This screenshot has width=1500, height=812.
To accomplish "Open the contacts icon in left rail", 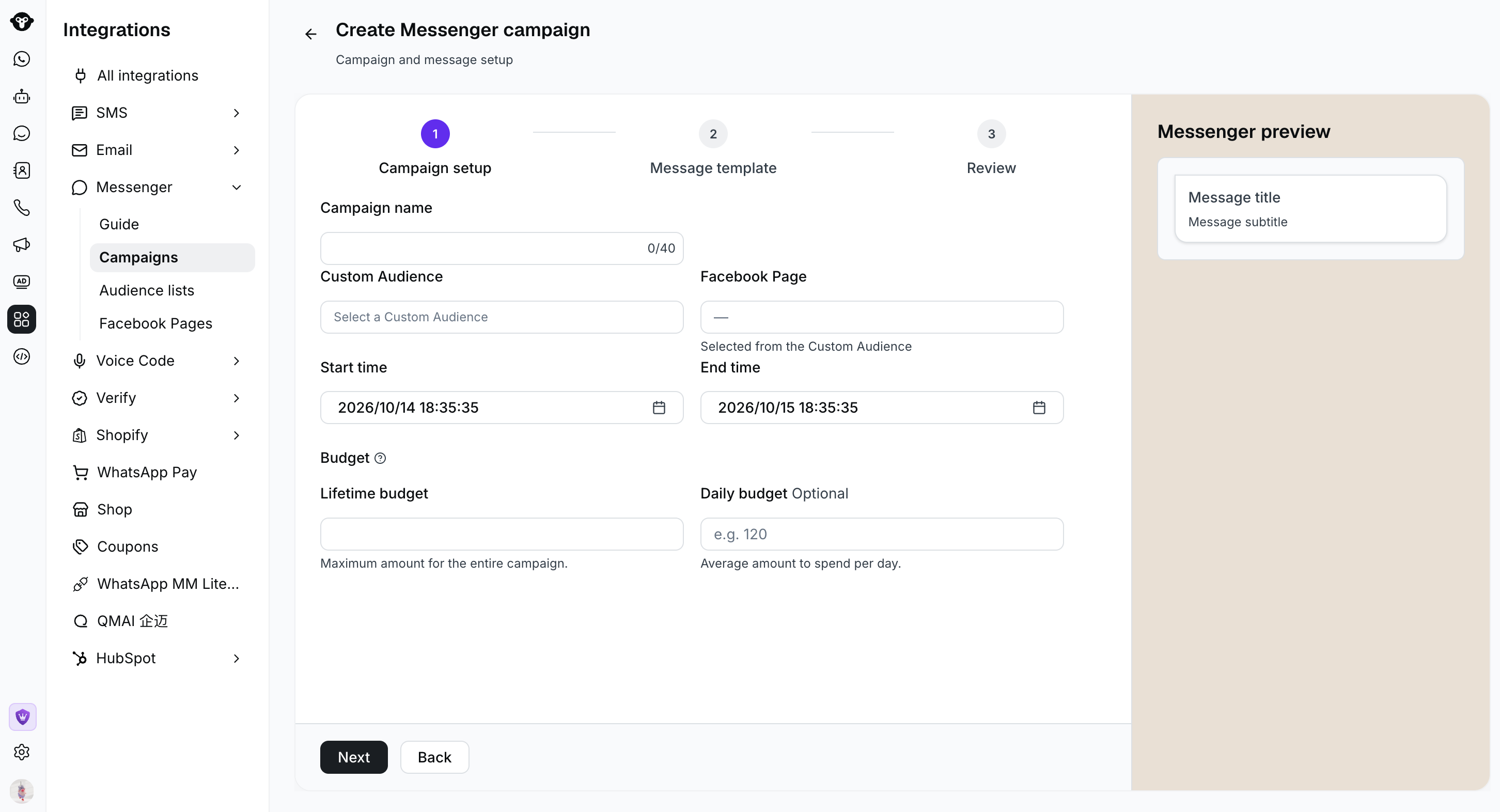I will (x=22, y=170).
